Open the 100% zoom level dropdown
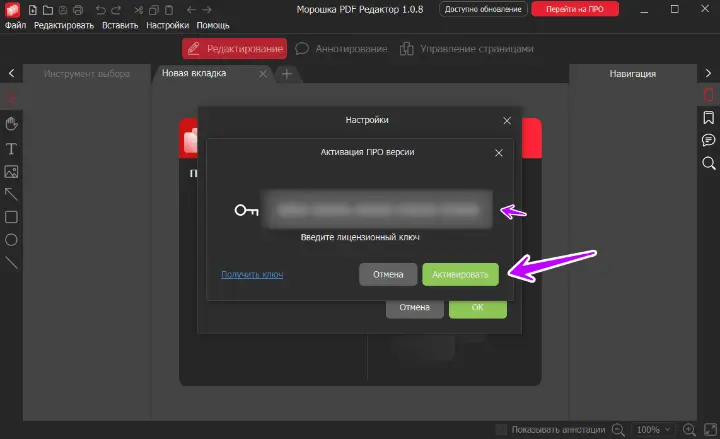720x439 pixels. coord(654,430)
